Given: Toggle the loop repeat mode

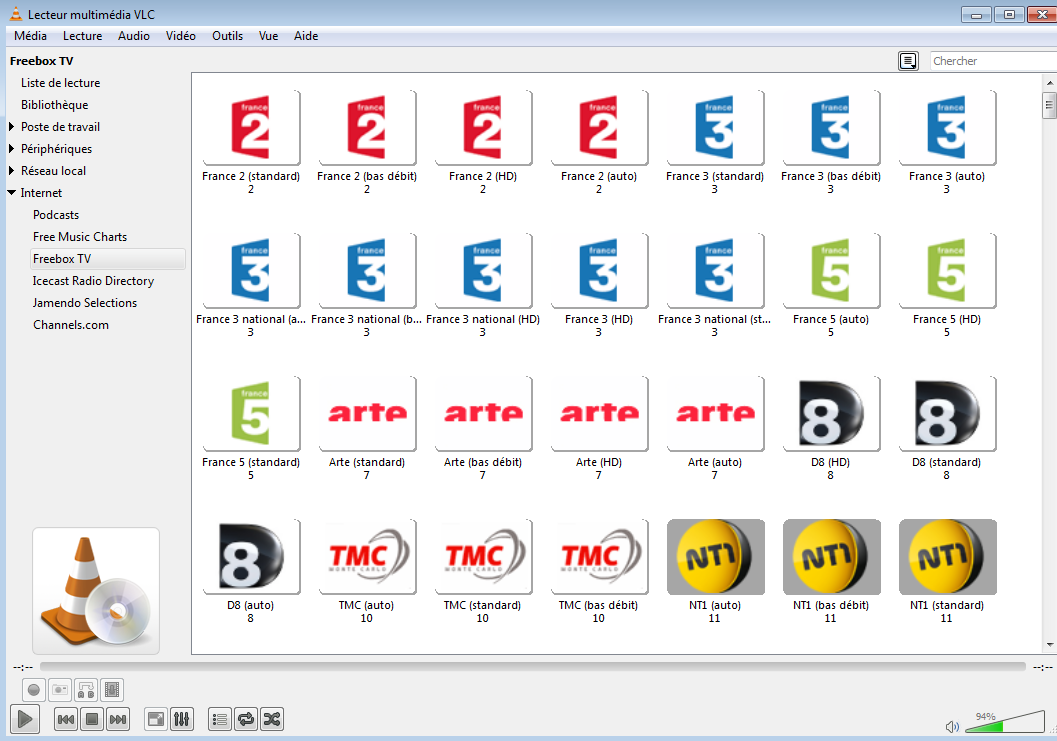Looking at the screenshot, I should point(246,719).
